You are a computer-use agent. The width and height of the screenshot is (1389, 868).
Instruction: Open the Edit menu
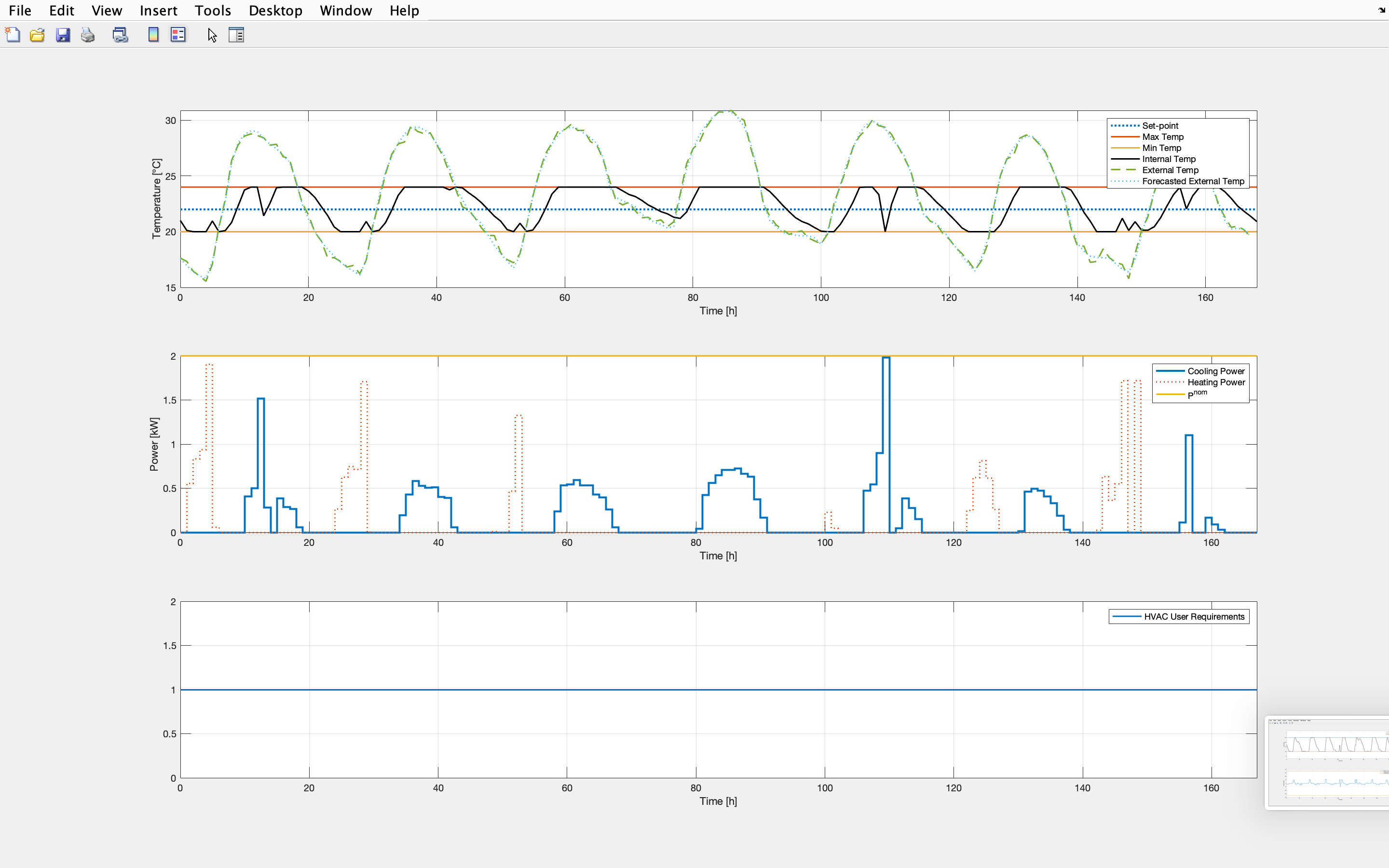click(62, 10)
